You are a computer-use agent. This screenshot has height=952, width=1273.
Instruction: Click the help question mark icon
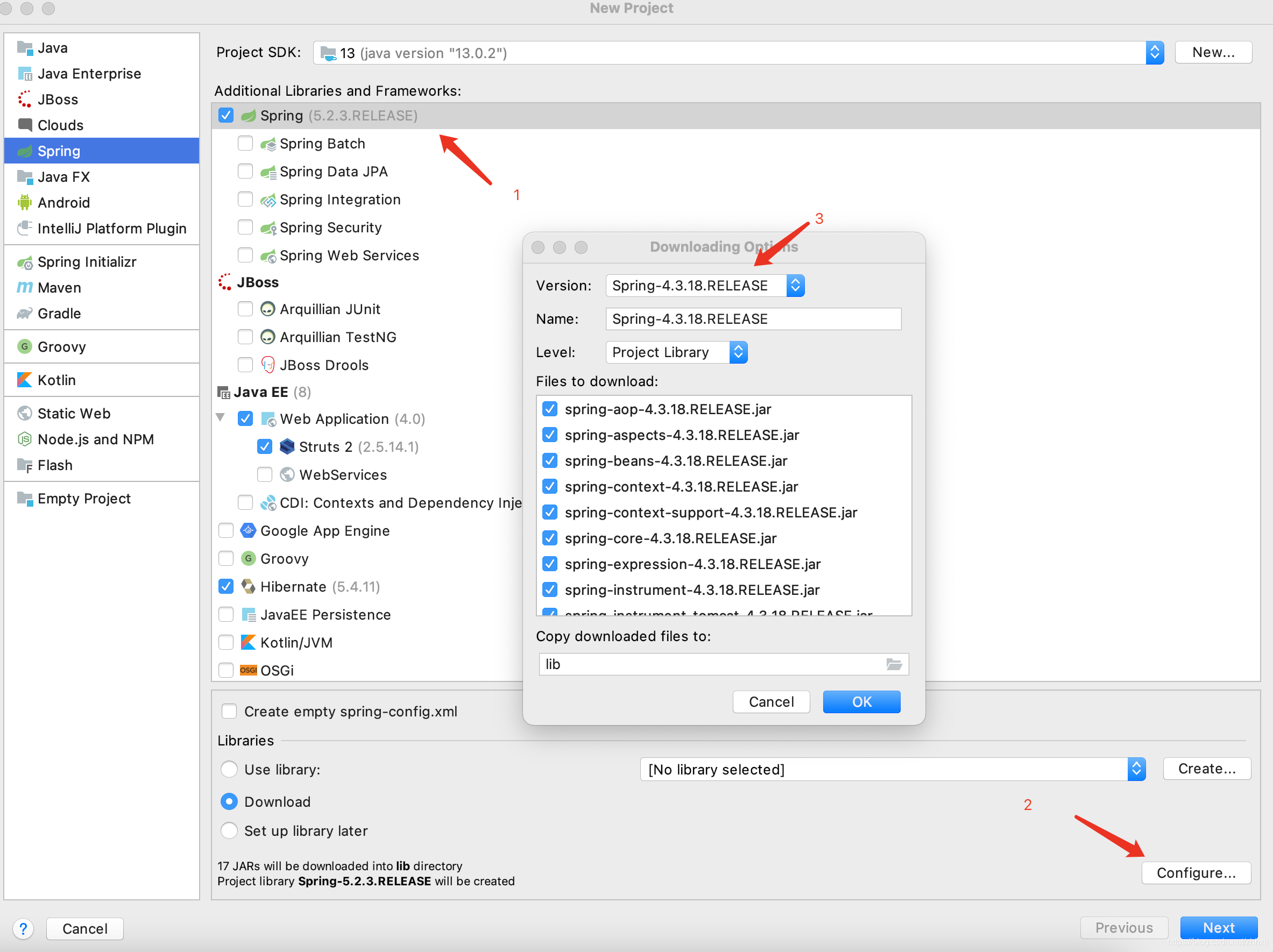coord(23,928)
